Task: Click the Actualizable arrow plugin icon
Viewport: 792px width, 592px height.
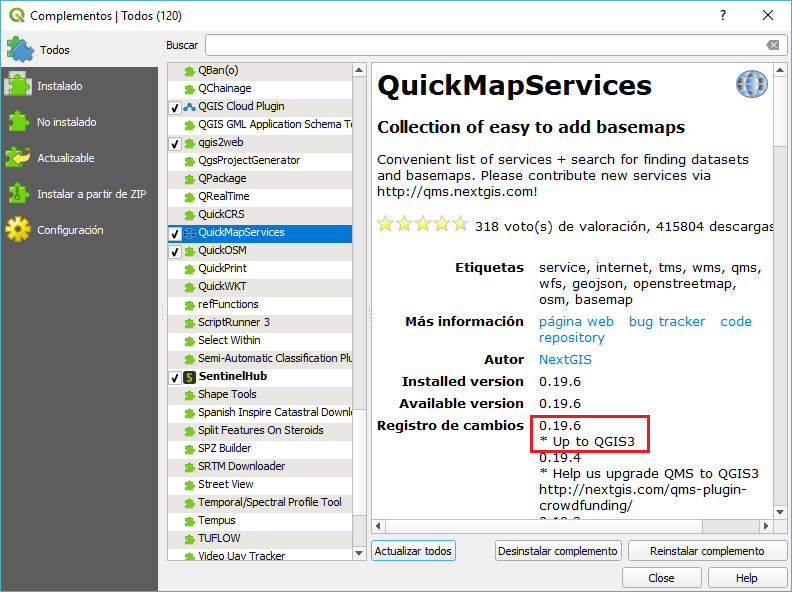Action: [18, 158]
